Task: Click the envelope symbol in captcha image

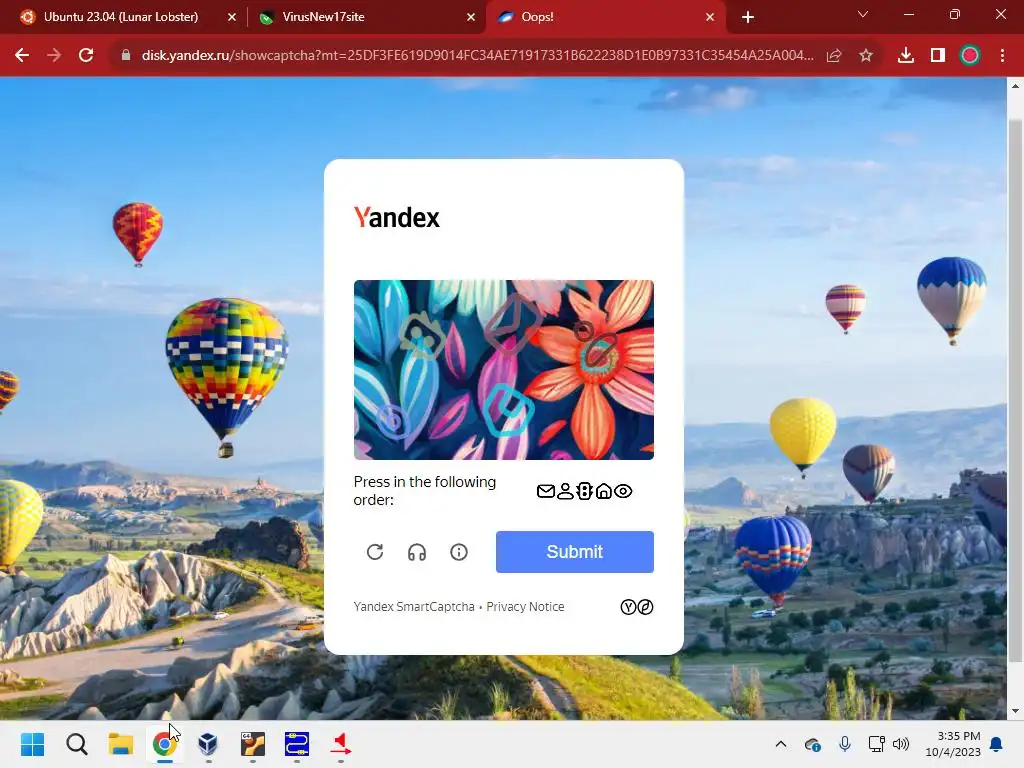Action: click(513, 325)
